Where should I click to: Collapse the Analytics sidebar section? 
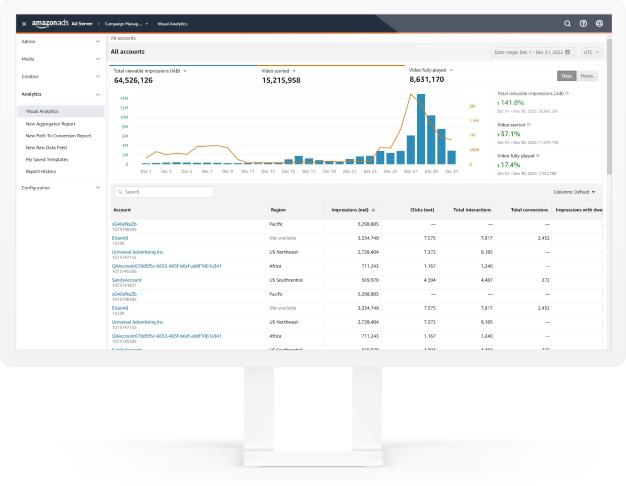click(x=97, y=94)
